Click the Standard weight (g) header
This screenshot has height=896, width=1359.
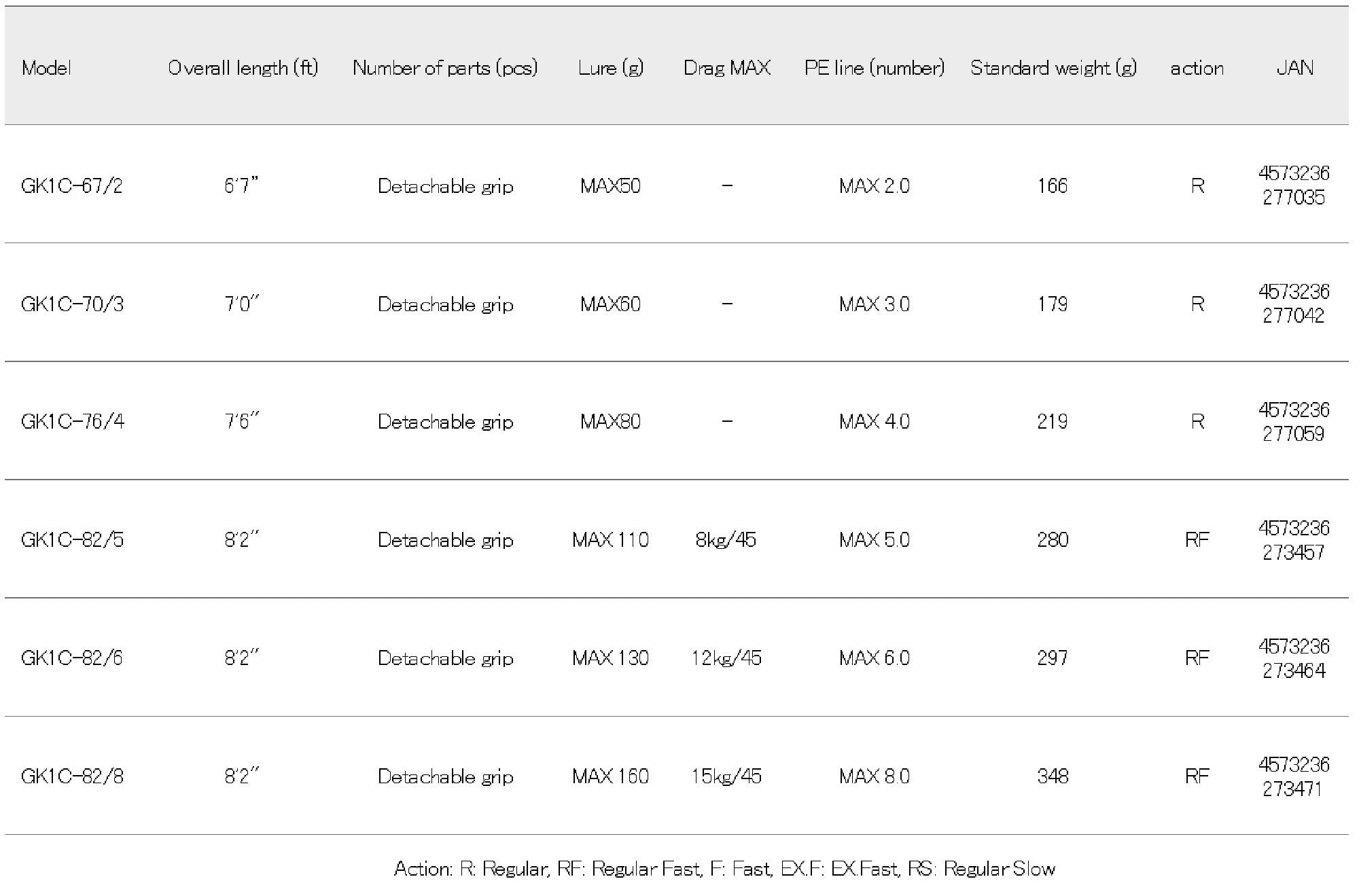click(x=1053, y=68)
